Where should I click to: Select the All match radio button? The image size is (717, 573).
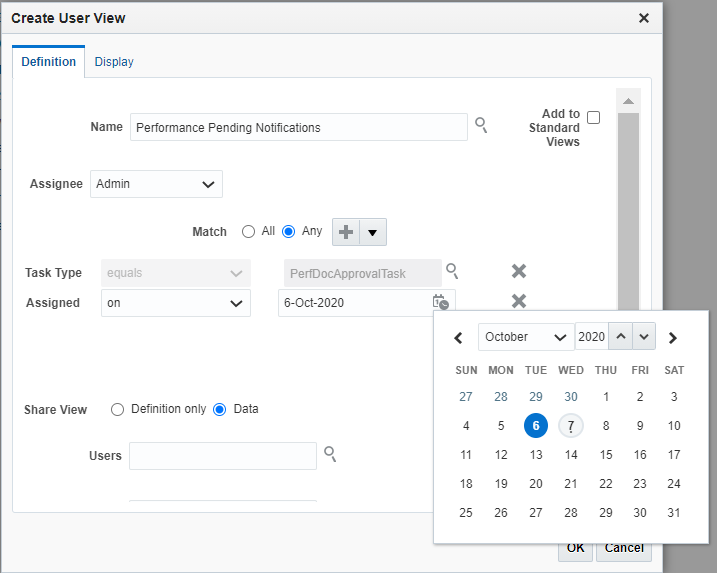(248, 232)
